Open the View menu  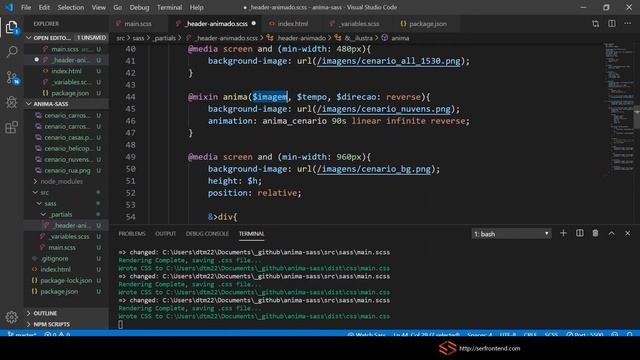coord(98,7)
